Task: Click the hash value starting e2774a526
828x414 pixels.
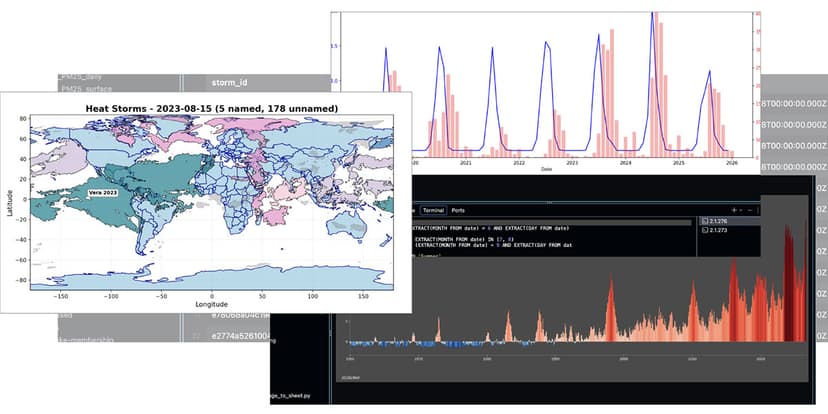Action: (x=239, y=336)
